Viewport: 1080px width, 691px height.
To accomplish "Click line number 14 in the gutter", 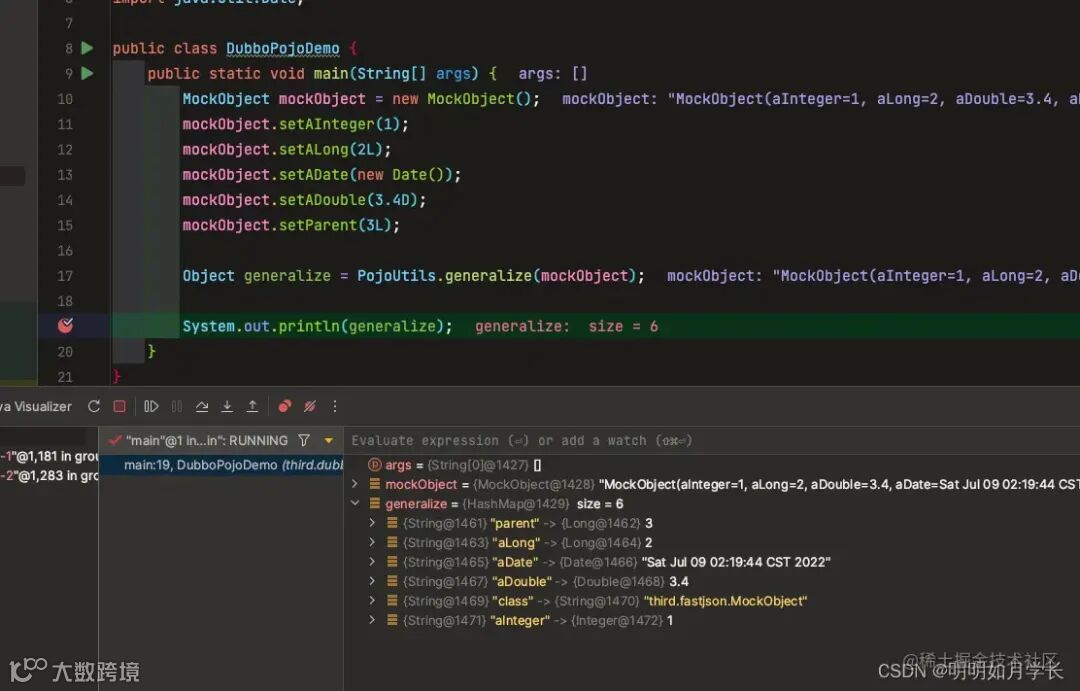I will [65, 200].
